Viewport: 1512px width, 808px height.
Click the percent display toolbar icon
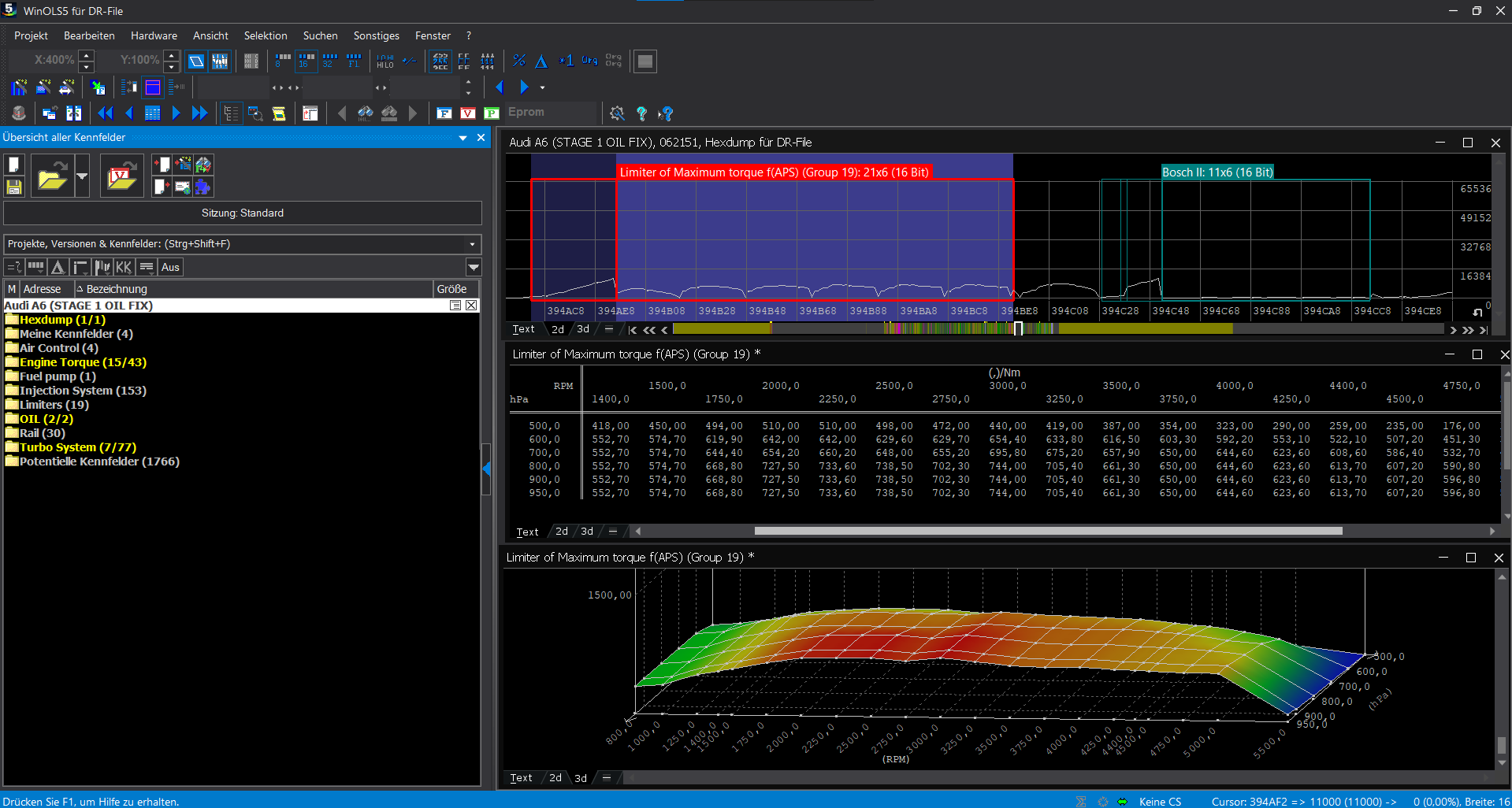click(518, 61)
